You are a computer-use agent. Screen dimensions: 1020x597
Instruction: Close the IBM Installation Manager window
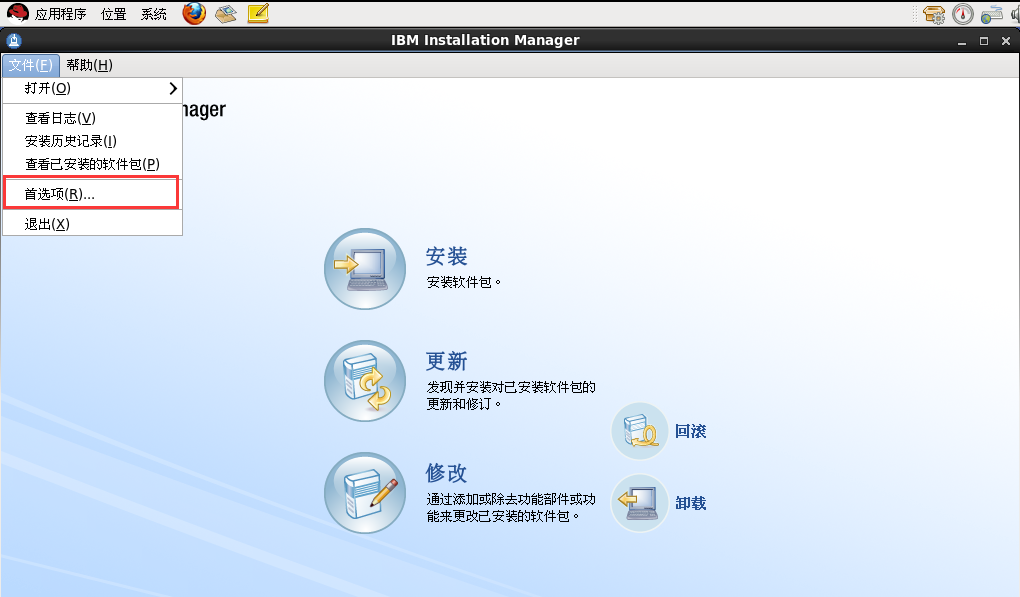coord(1006,41)
